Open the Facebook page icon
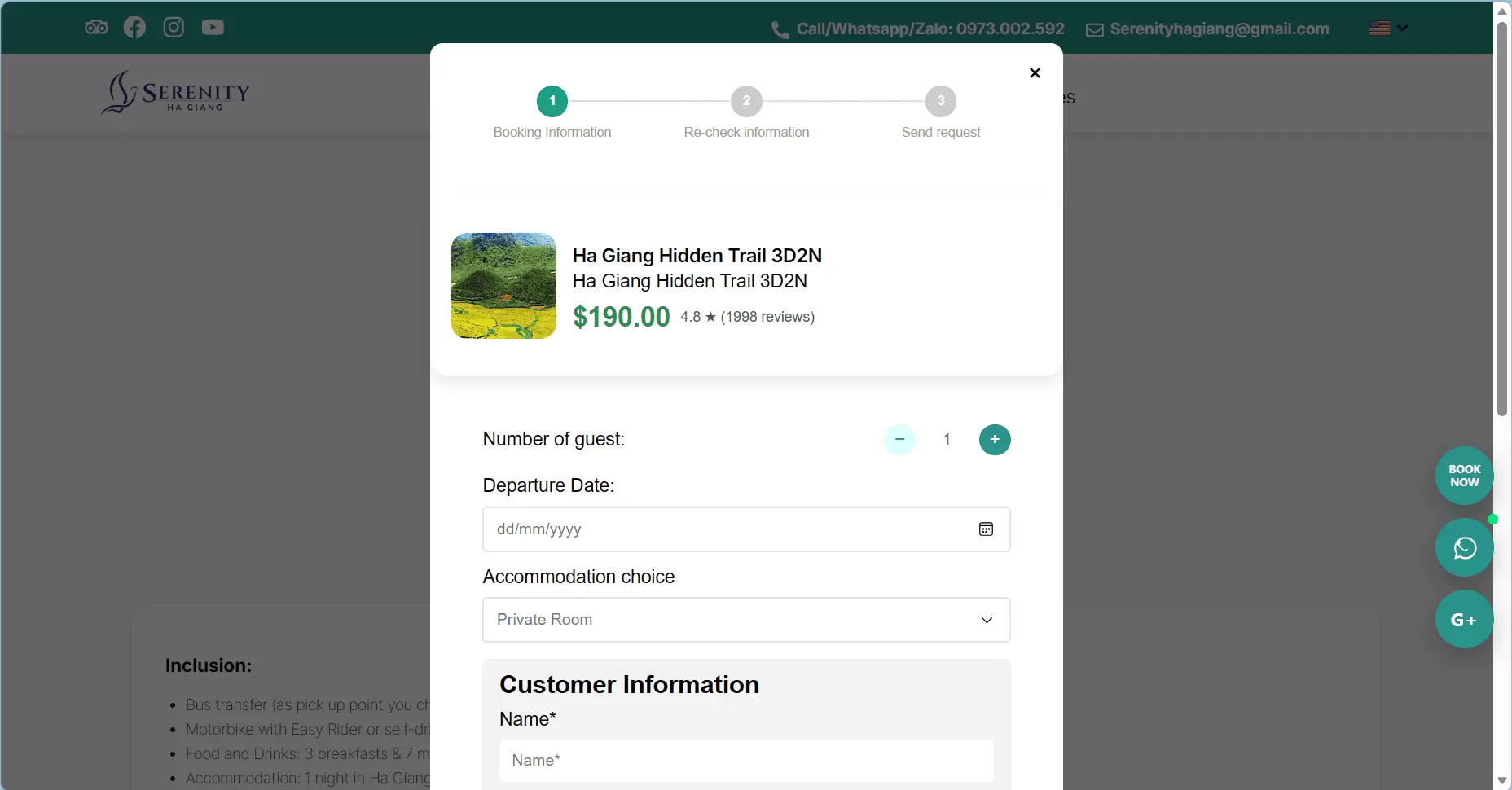 [x=134, y=28]
